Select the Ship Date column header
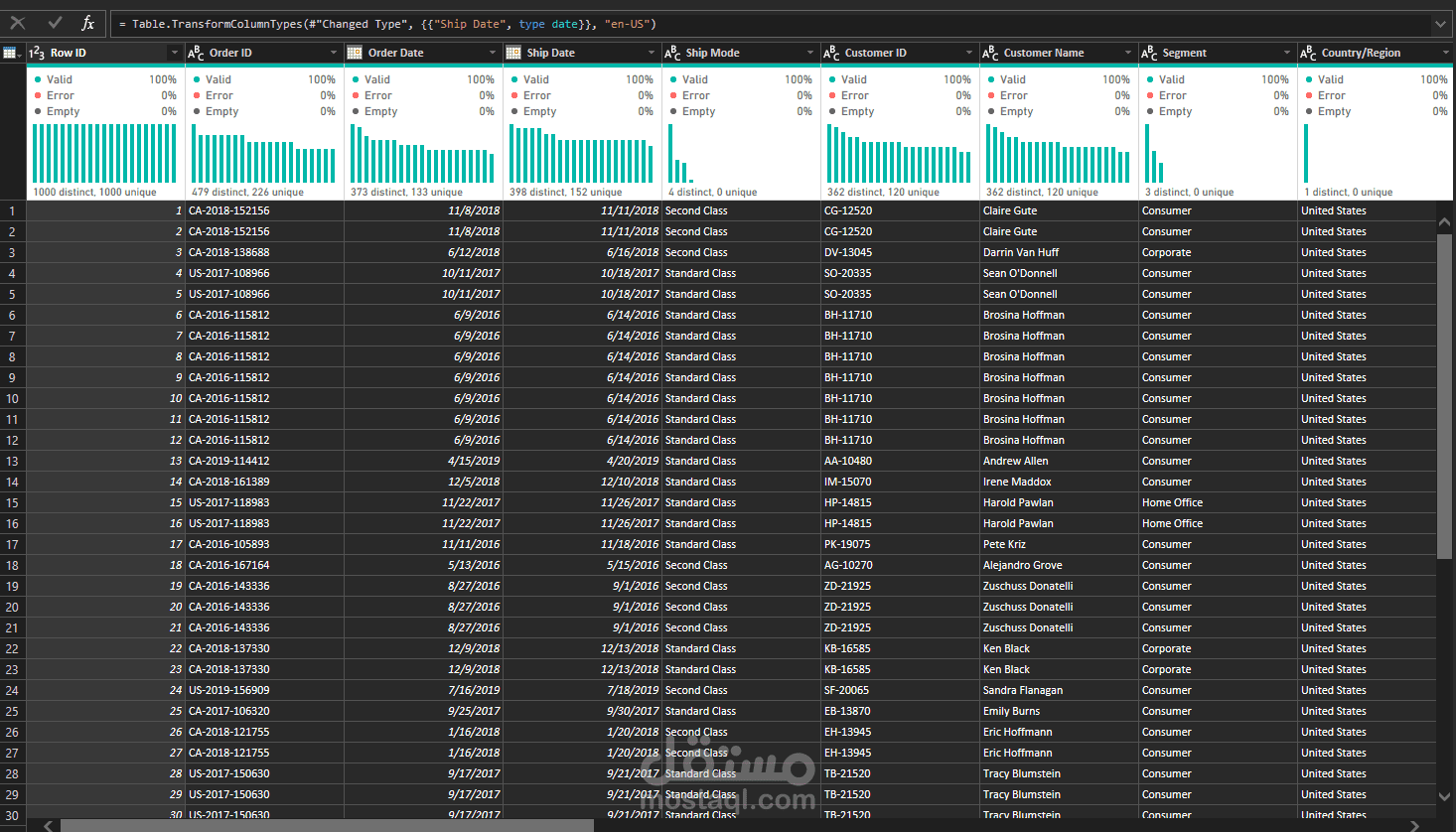Image resolution: width=1456 pixels, height=832 pixels. pyautogui.click(x=582, y=53)
